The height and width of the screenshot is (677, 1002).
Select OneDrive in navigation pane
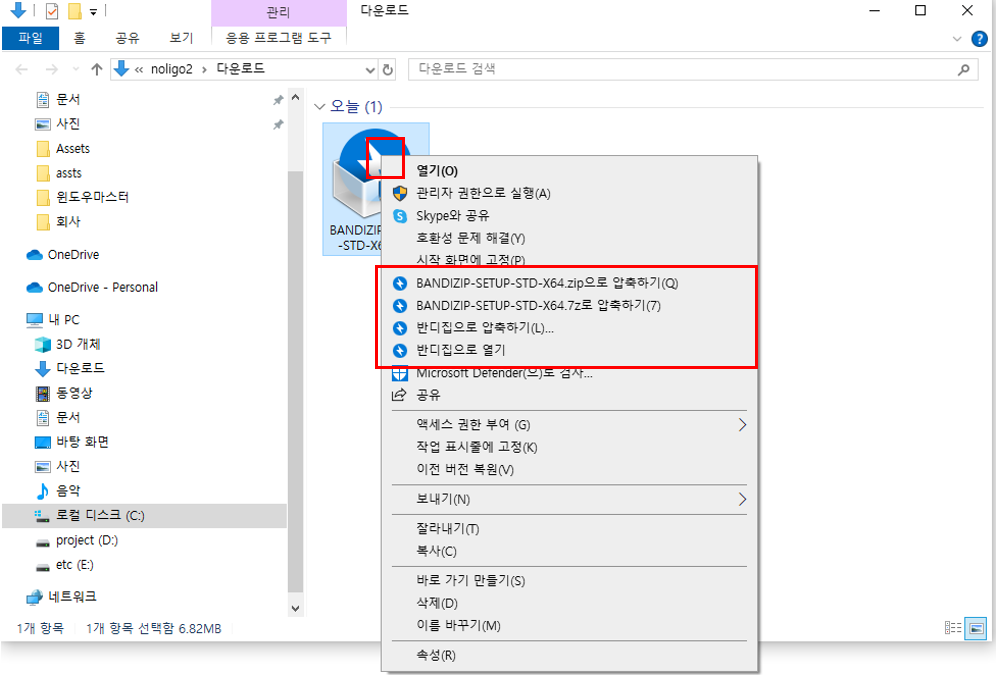(73, 254)
